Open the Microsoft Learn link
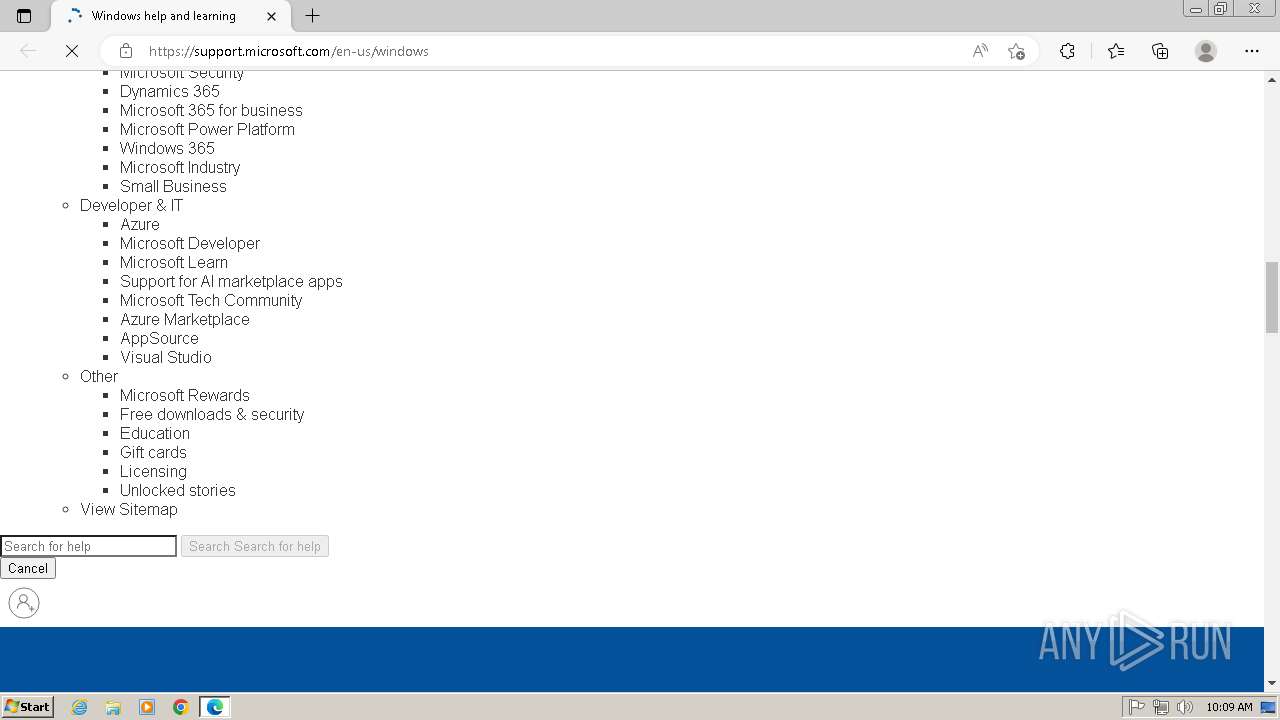Viewport: 1280px width, 720px height. 174,262
